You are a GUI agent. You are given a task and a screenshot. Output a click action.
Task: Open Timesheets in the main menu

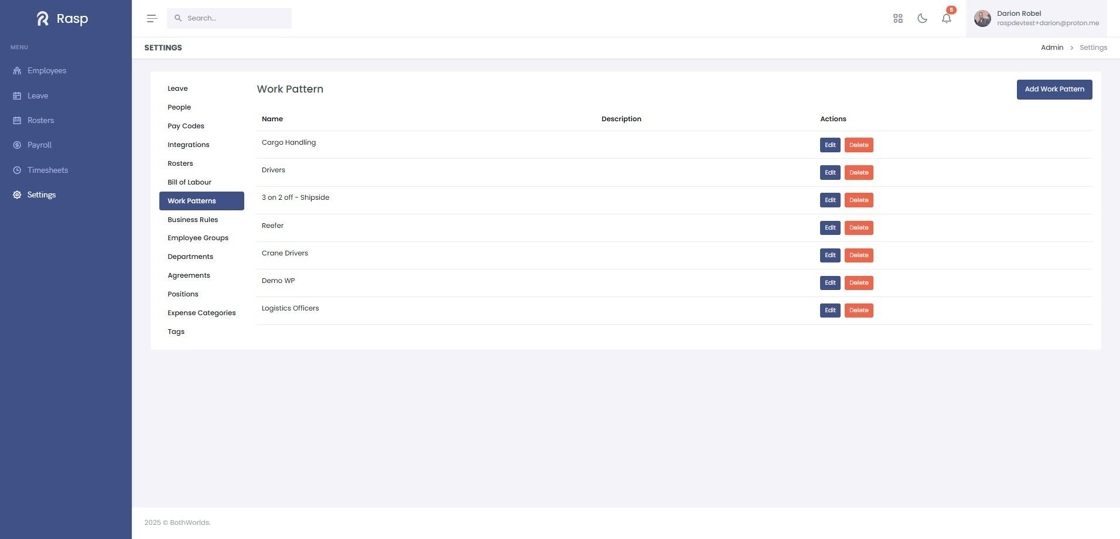(x=48, y=170)
